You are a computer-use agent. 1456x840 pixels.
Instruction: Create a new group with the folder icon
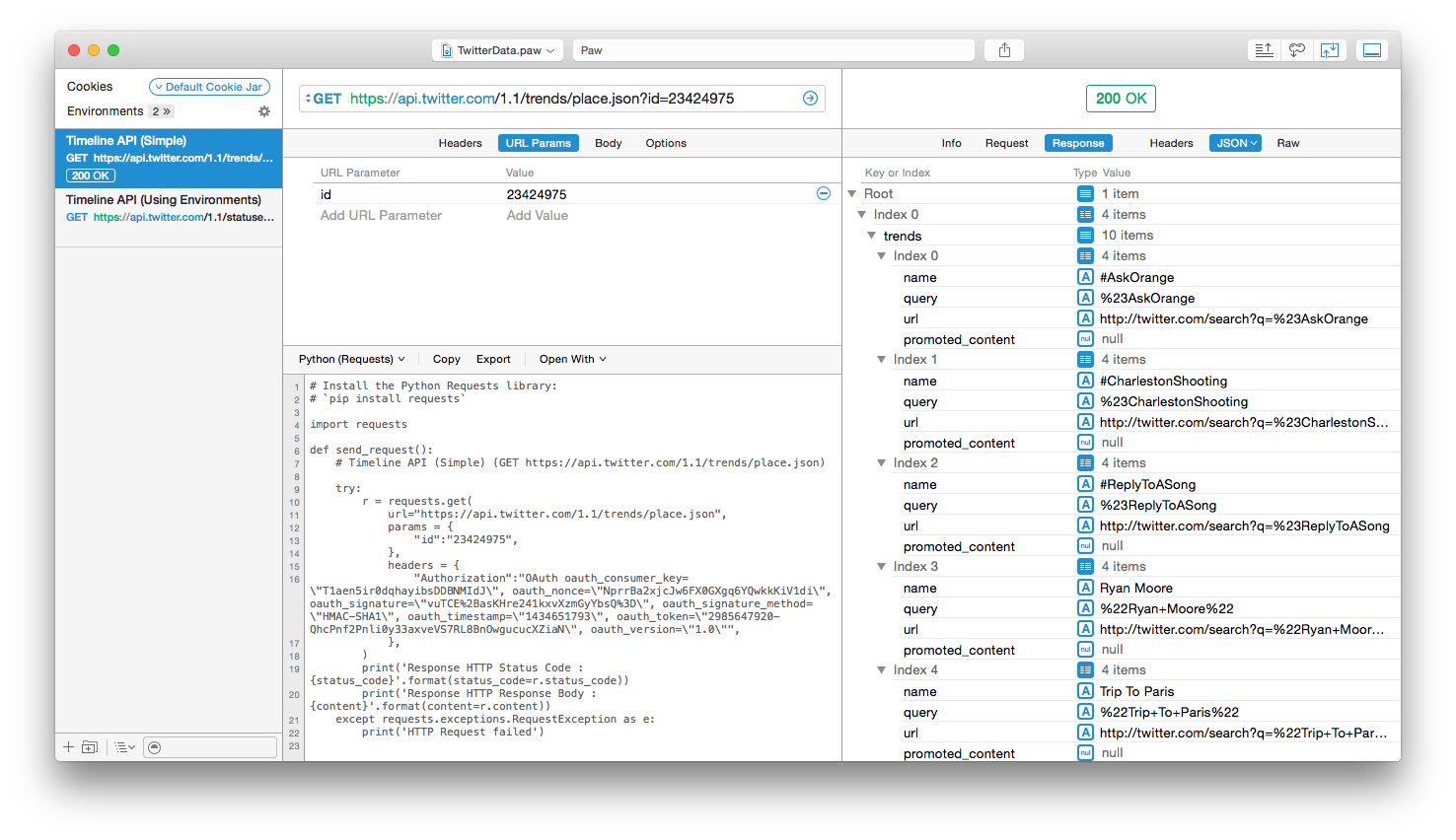pyautogui.click(x=90, y=747)
